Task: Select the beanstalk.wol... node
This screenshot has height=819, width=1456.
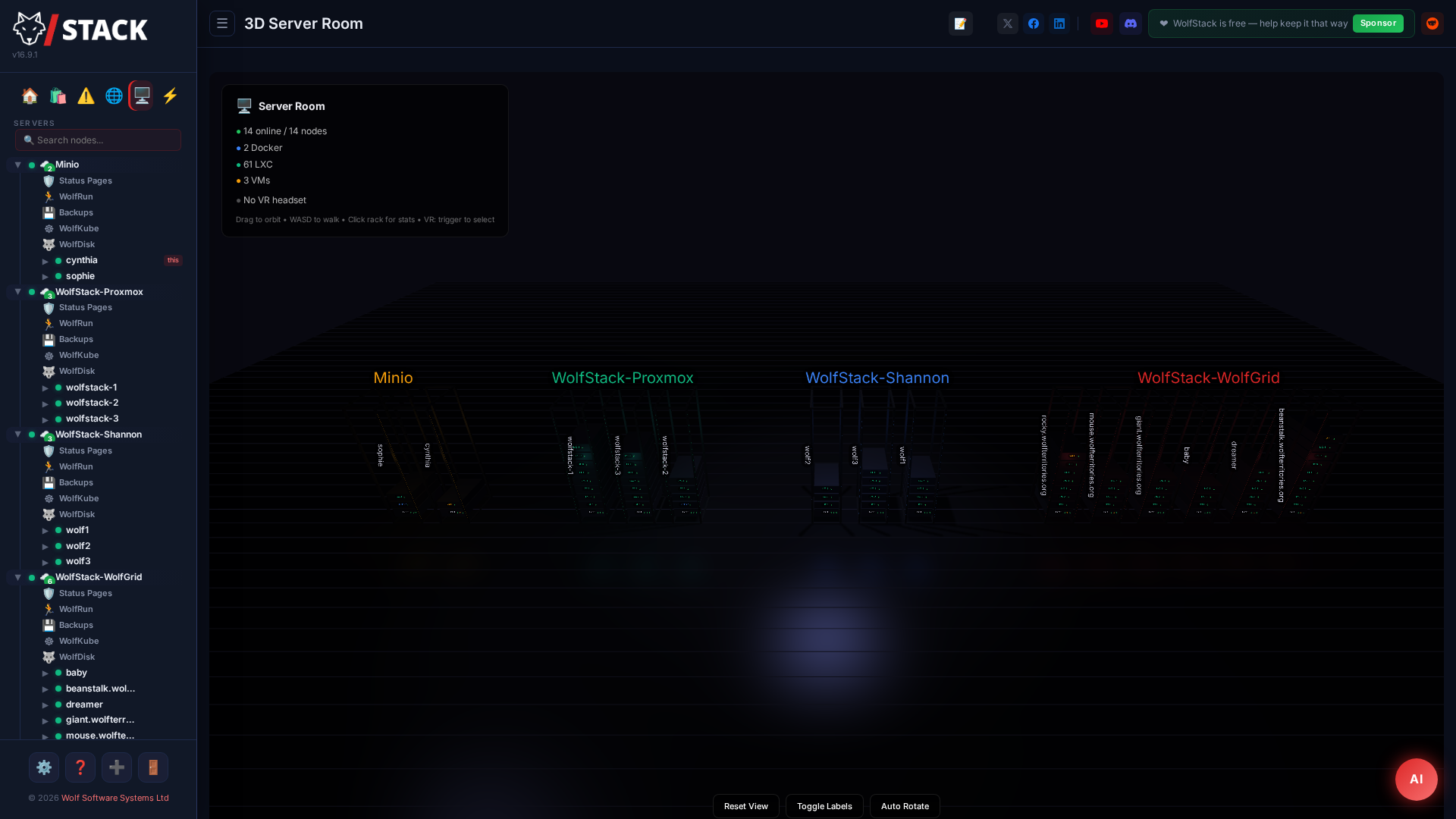Action: click(100, 689)
